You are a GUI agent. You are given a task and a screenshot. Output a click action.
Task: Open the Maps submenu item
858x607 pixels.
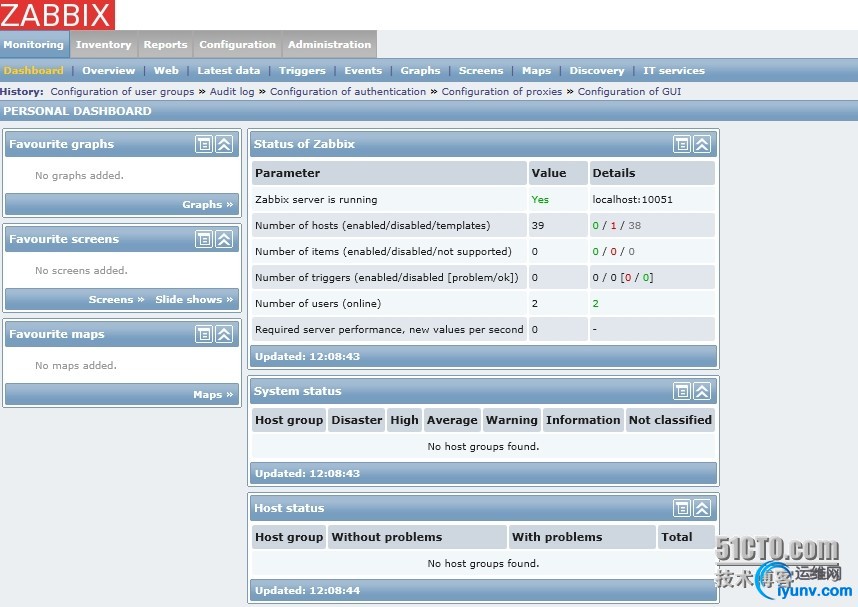[536, 71]
